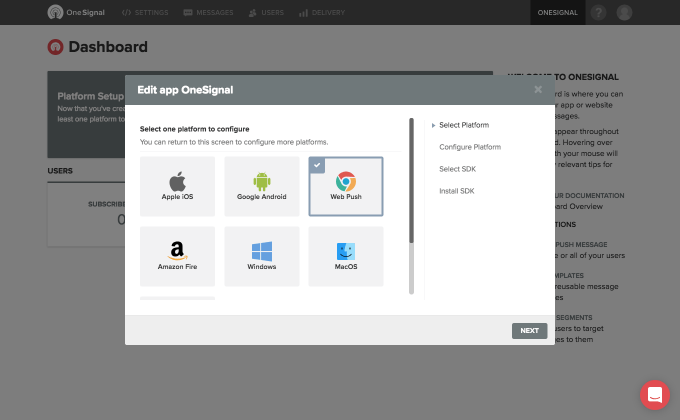
Task: Select the MacOS platform tile
Action: click(x=346, y=256)
